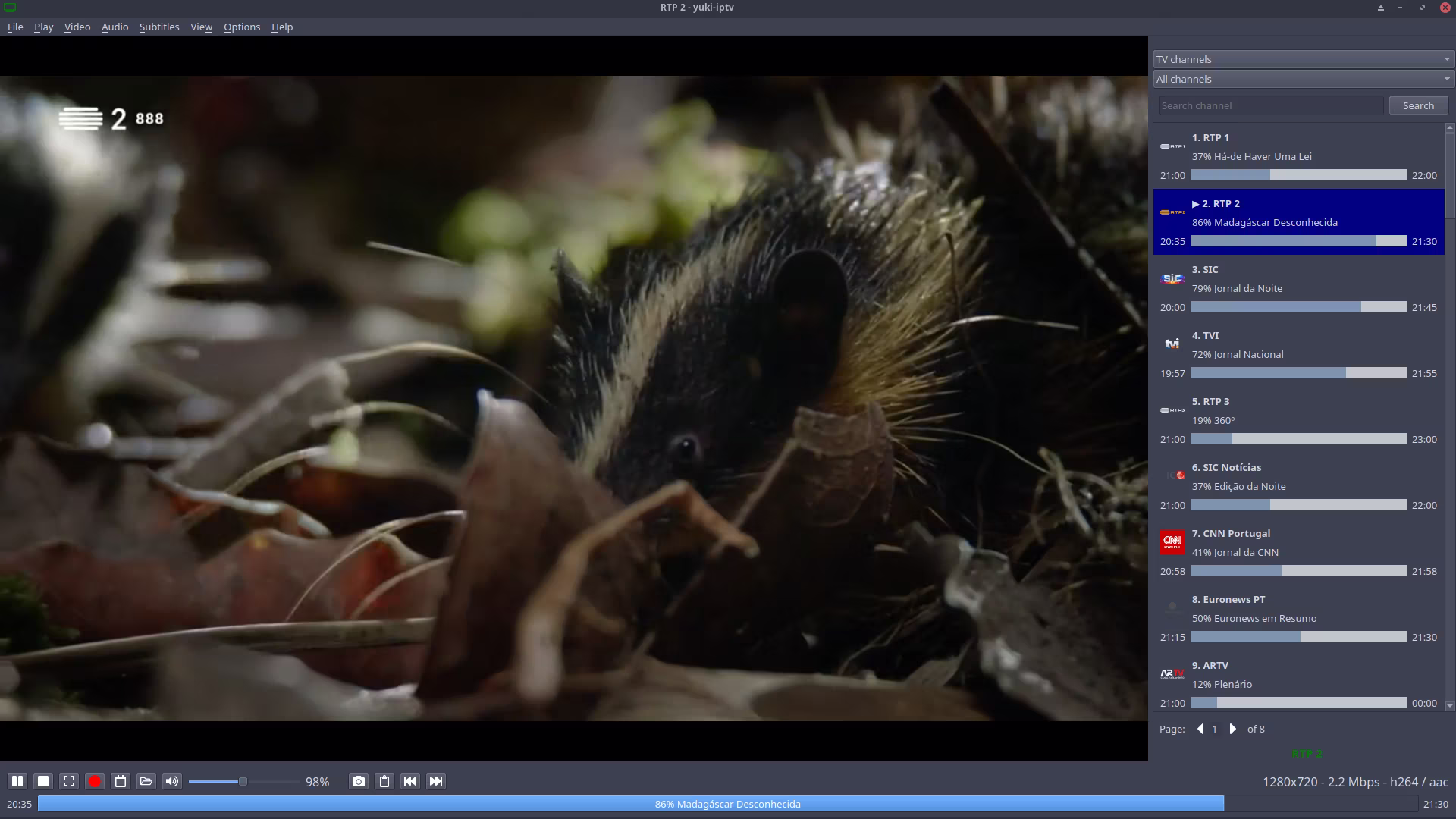
Task: Adjust the volume slider
Action: 243,780
